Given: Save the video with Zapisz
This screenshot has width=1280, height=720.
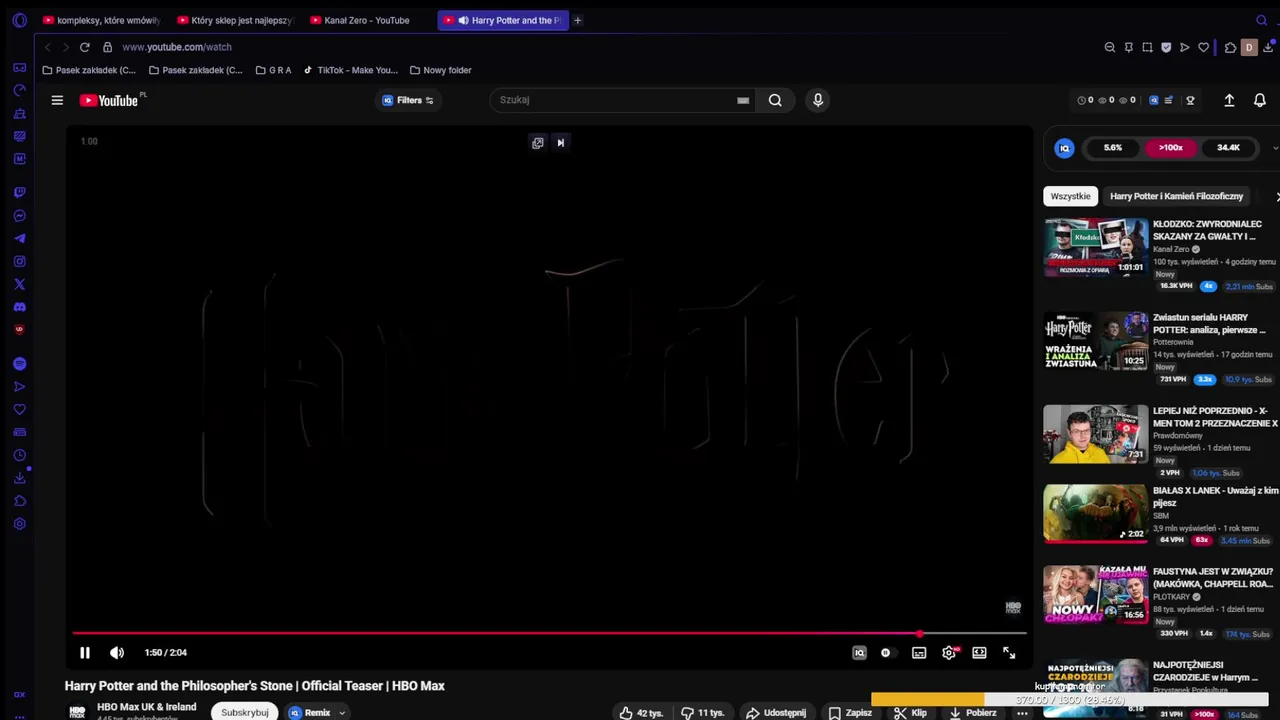Looking at the screenshot, I should (850, 713).
